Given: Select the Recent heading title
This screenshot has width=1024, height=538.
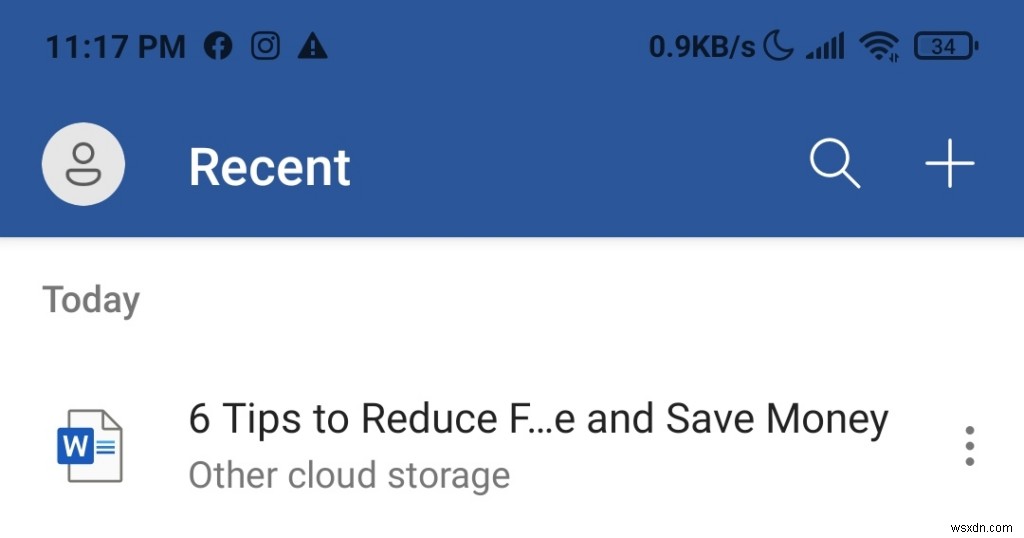Looking at the screenshot, I should pyautogui.click(x=270, y=166).
